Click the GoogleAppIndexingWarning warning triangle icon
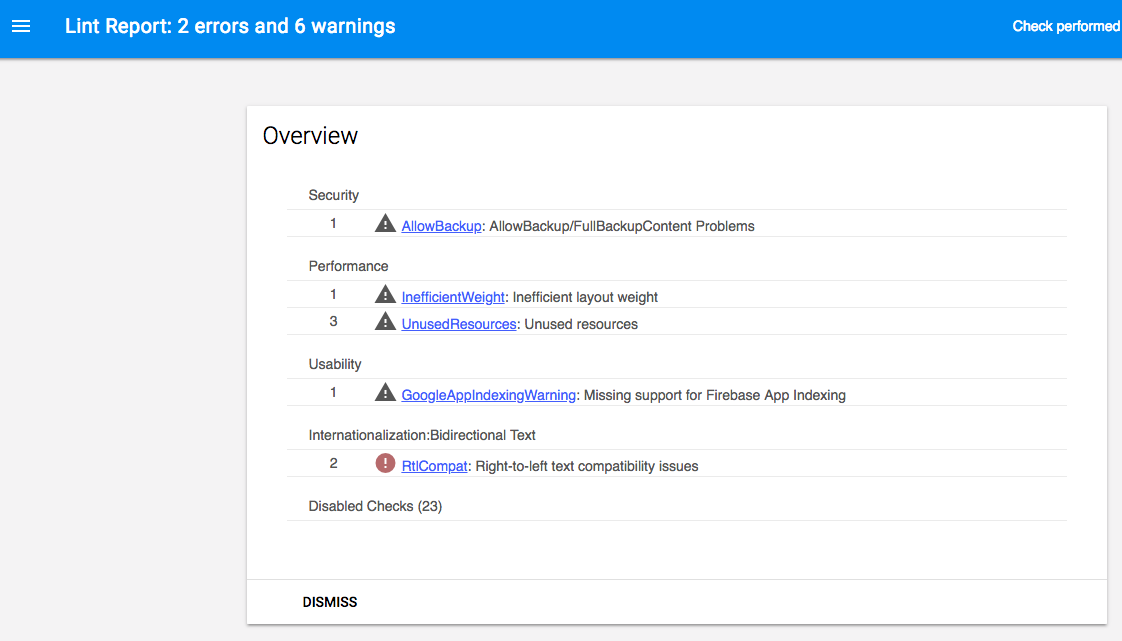 point(385,392)
